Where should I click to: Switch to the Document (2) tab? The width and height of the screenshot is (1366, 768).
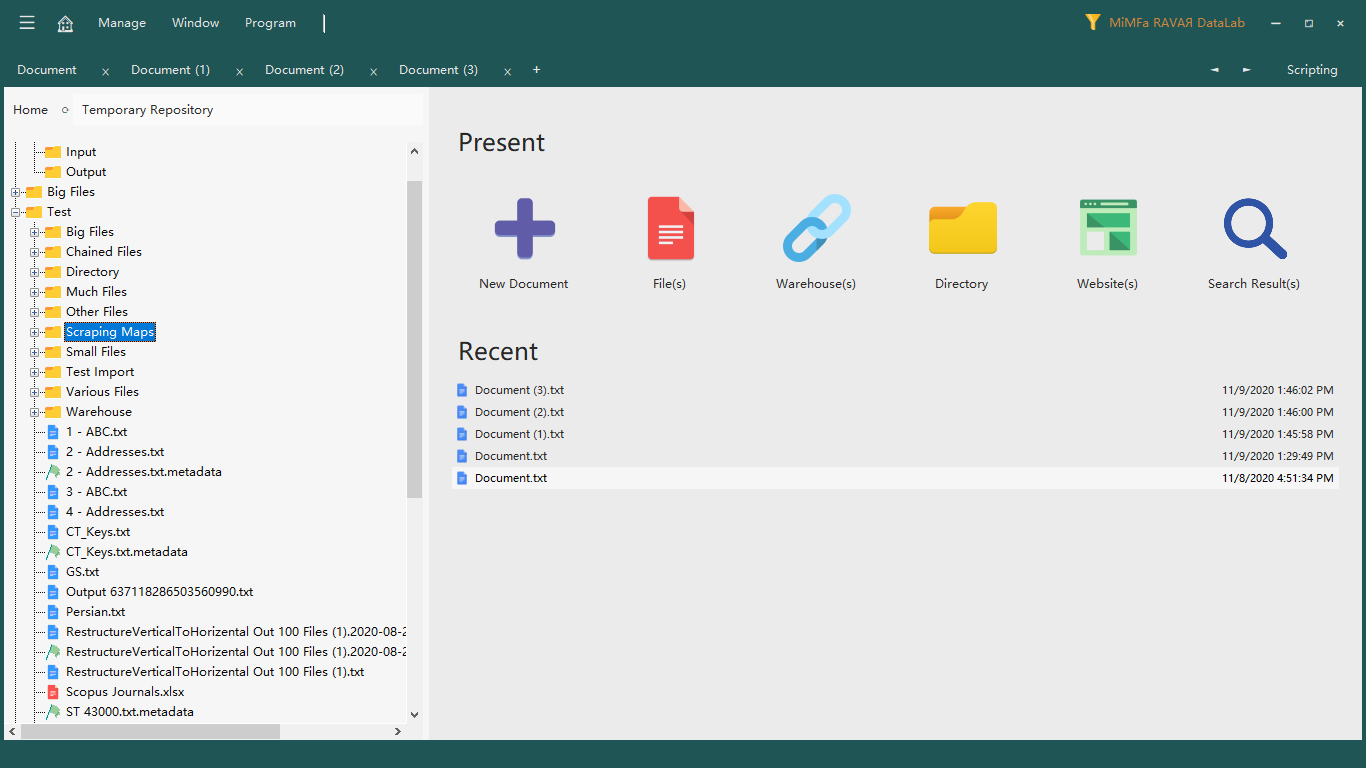(304, 70)
